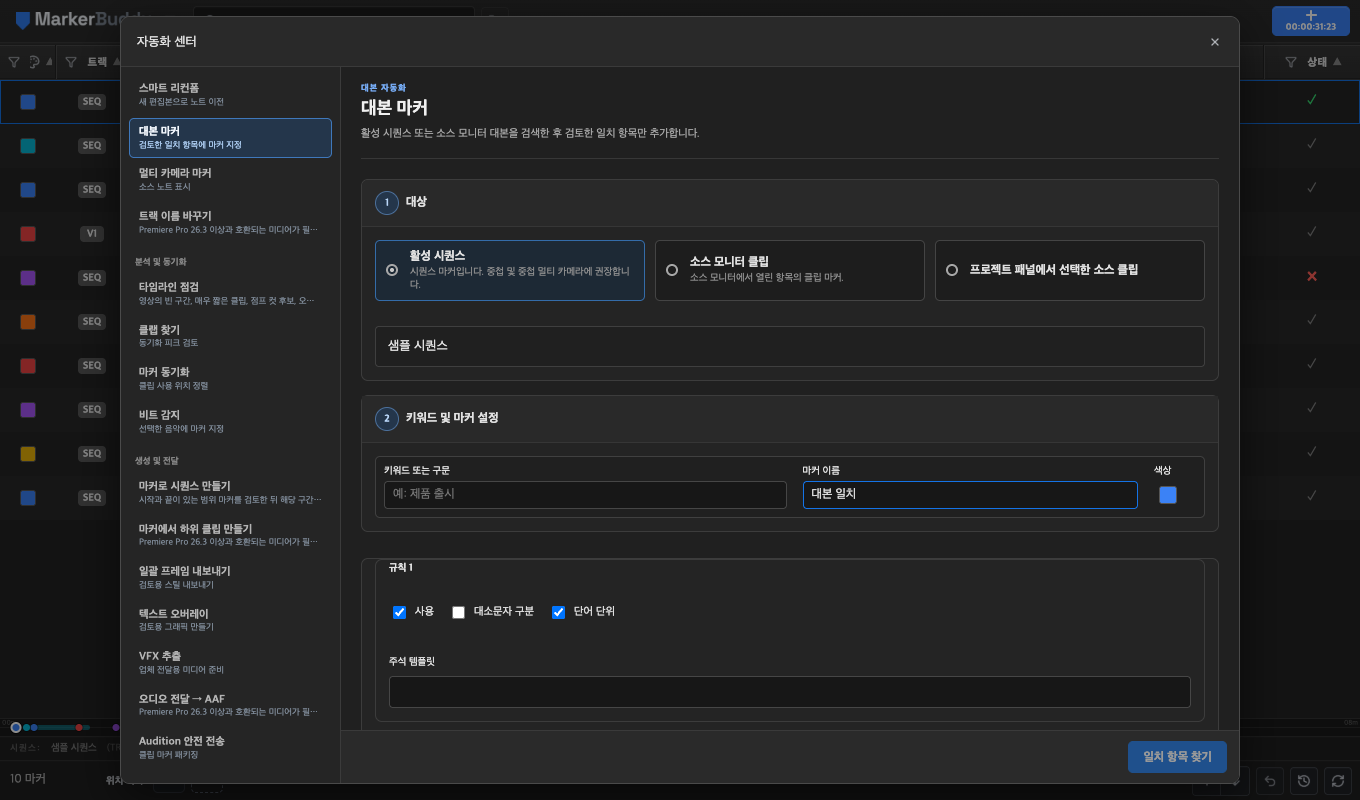1360x800 pixels.
Task: Switch to 멀티 카메라 마커
Action: 230,180
